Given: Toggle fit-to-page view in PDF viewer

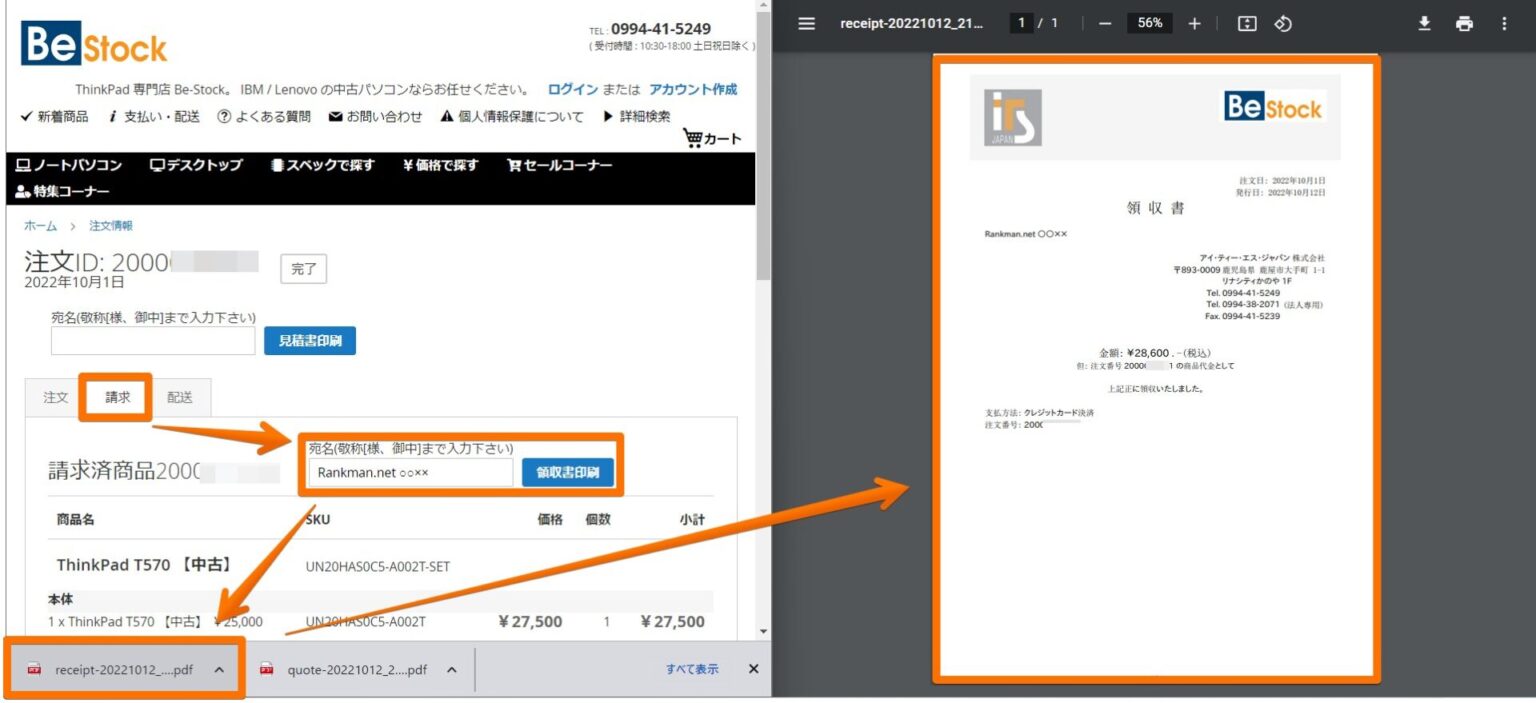Looking at the screenshot, I should tap(1246, 22).
